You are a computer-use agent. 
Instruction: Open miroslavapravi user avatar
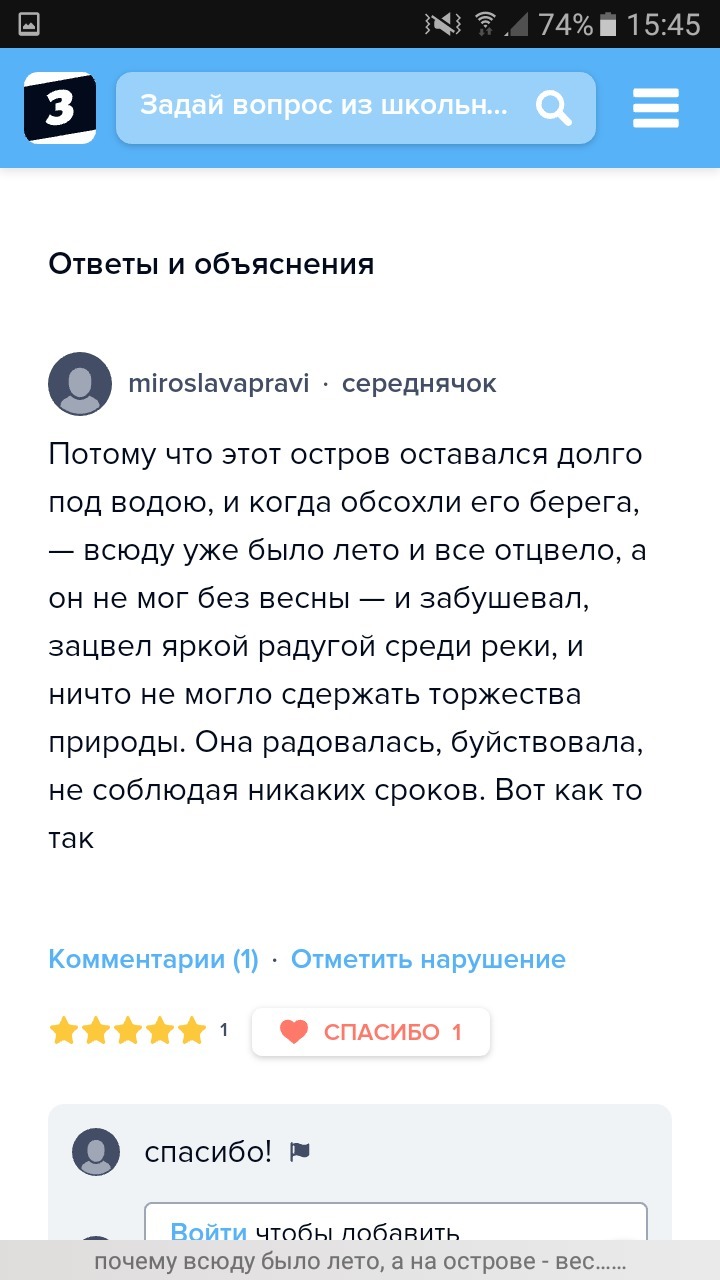click(x=80, y=384)
